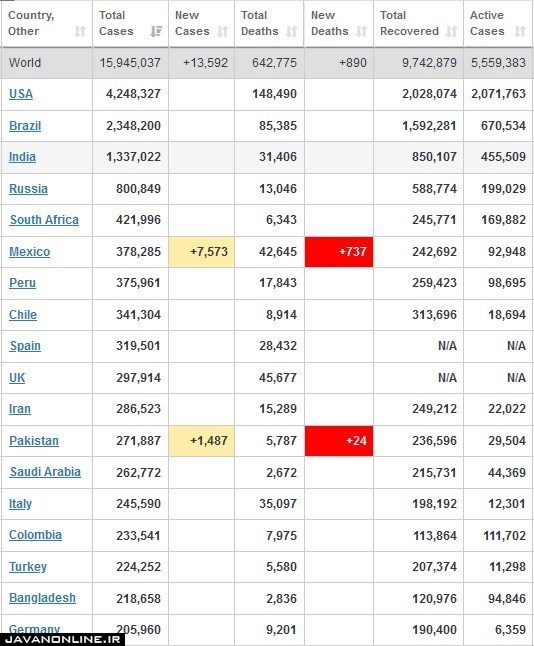The height and width of the screenshot is (646, 534).
Task: Open the USA country link
Action: point(21,94)
